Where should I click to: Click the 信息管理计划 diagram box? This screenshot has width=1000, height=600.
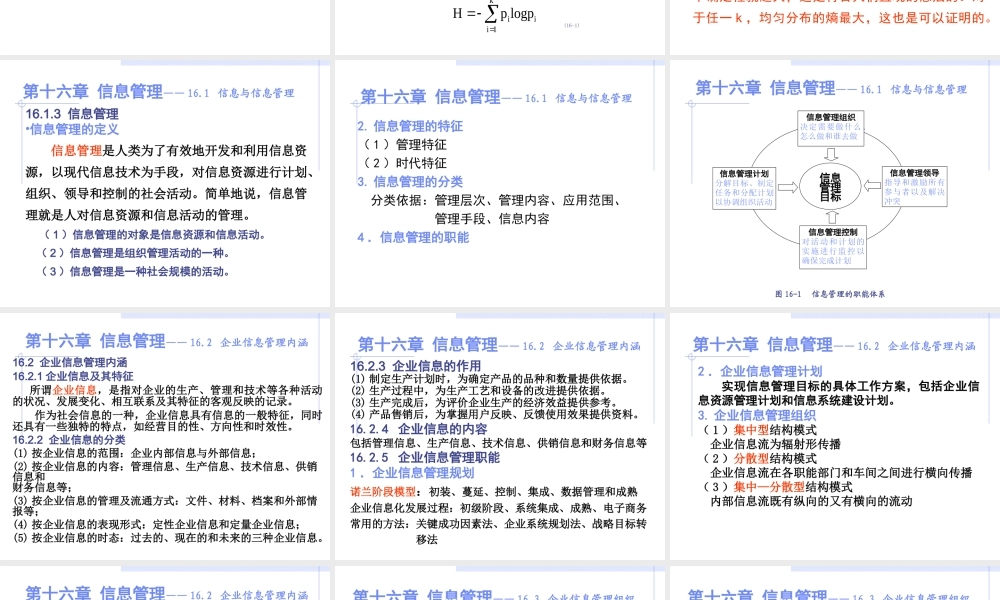(x=745, y=188)
